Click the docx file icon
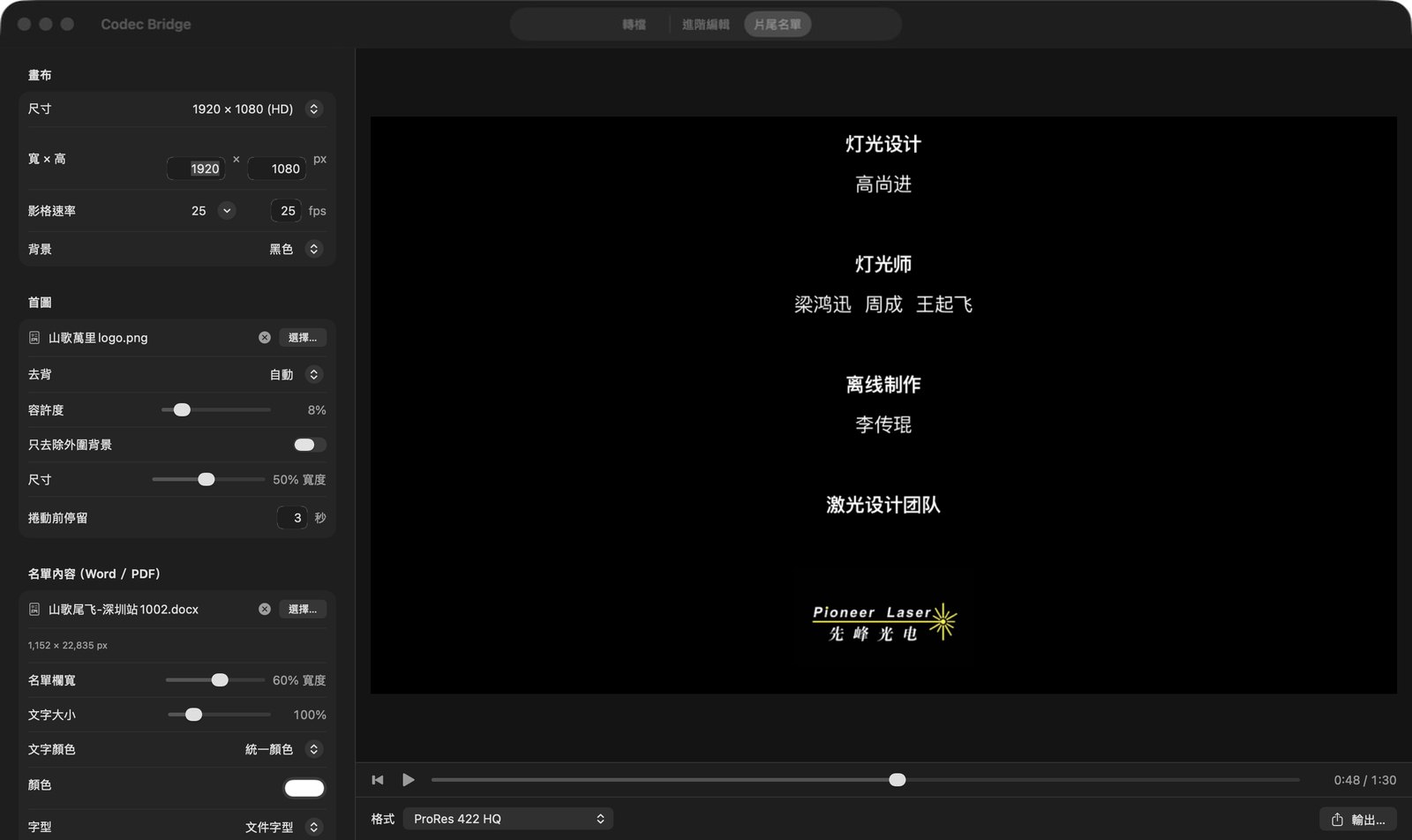Viewport: 1412px width, 840px height. (34, 610)
